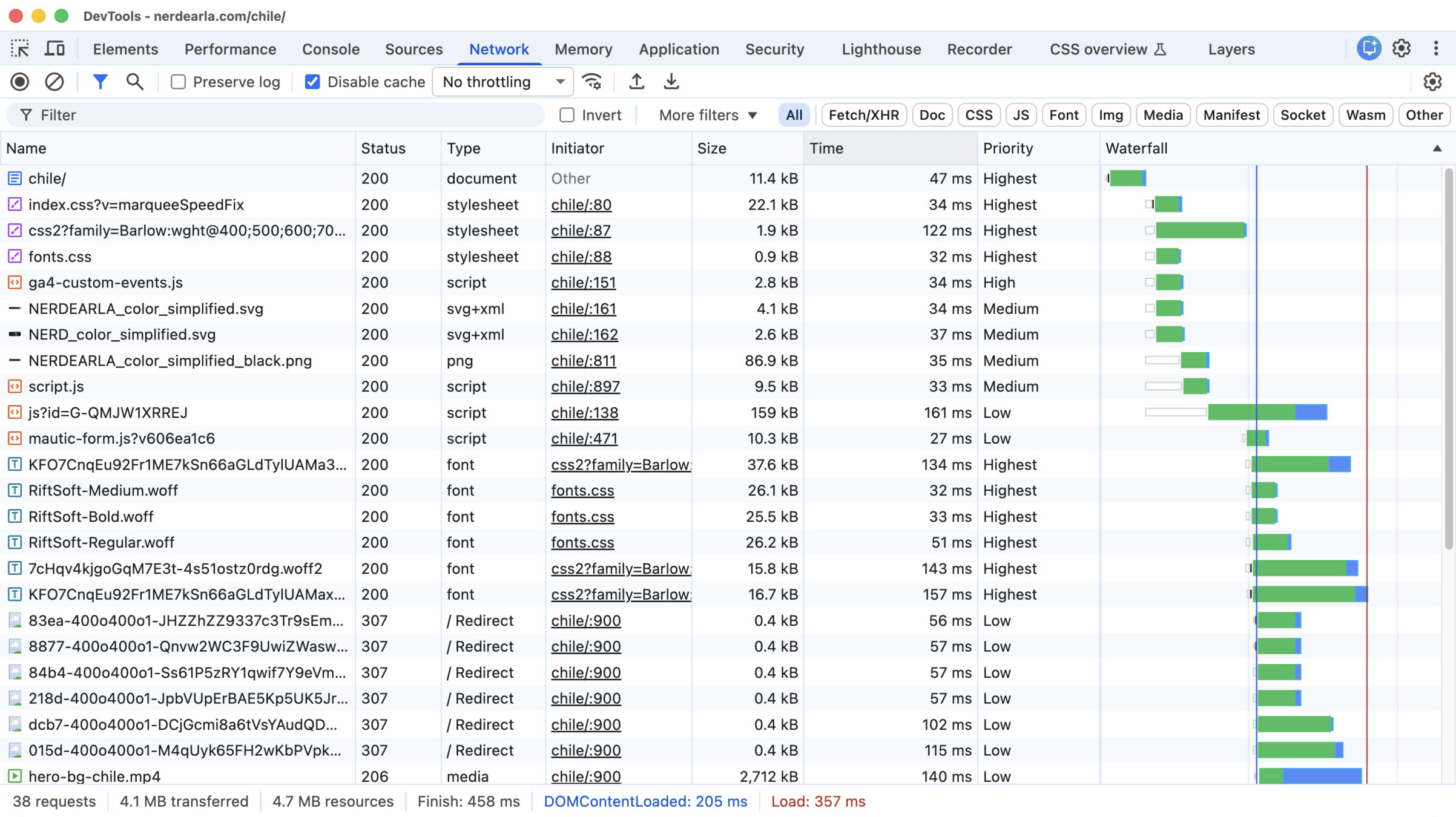Select the Fetch/XHR filter button
The image size is (1456, 817).
pyautogui.click(x=863, y=115)
